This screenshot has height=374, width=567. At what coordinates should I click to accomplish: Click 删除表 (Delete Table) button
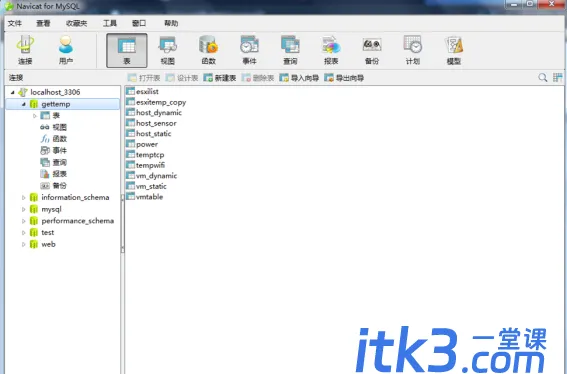[258, 78]
